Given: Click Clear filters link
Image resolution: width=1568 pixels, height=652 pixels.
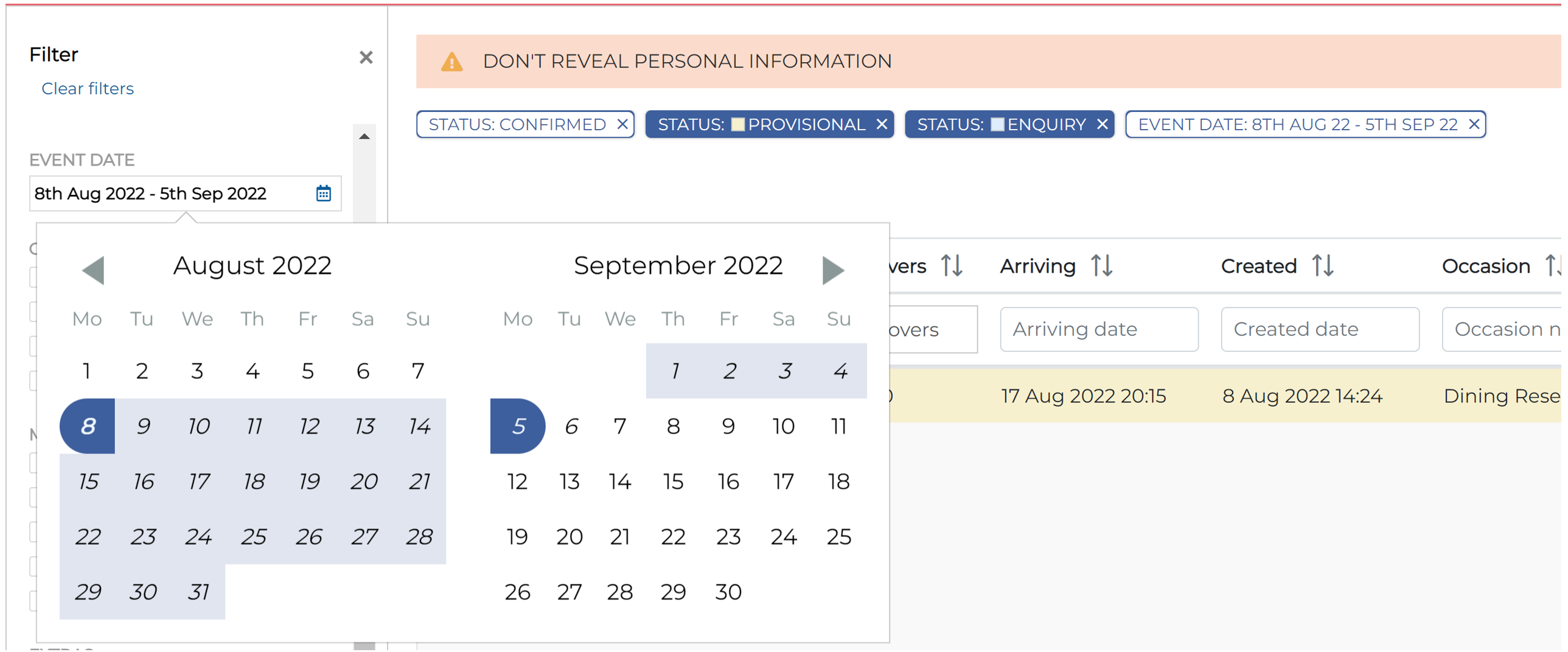Looking at the screenshot, I should [88, 89].
